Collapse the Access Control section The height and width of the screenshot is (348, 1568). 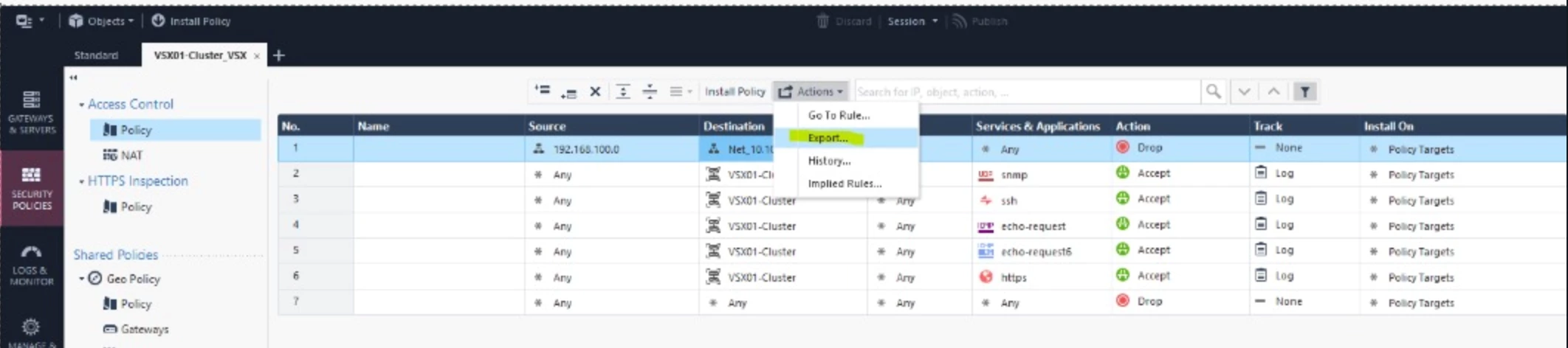tap(81, 105)
